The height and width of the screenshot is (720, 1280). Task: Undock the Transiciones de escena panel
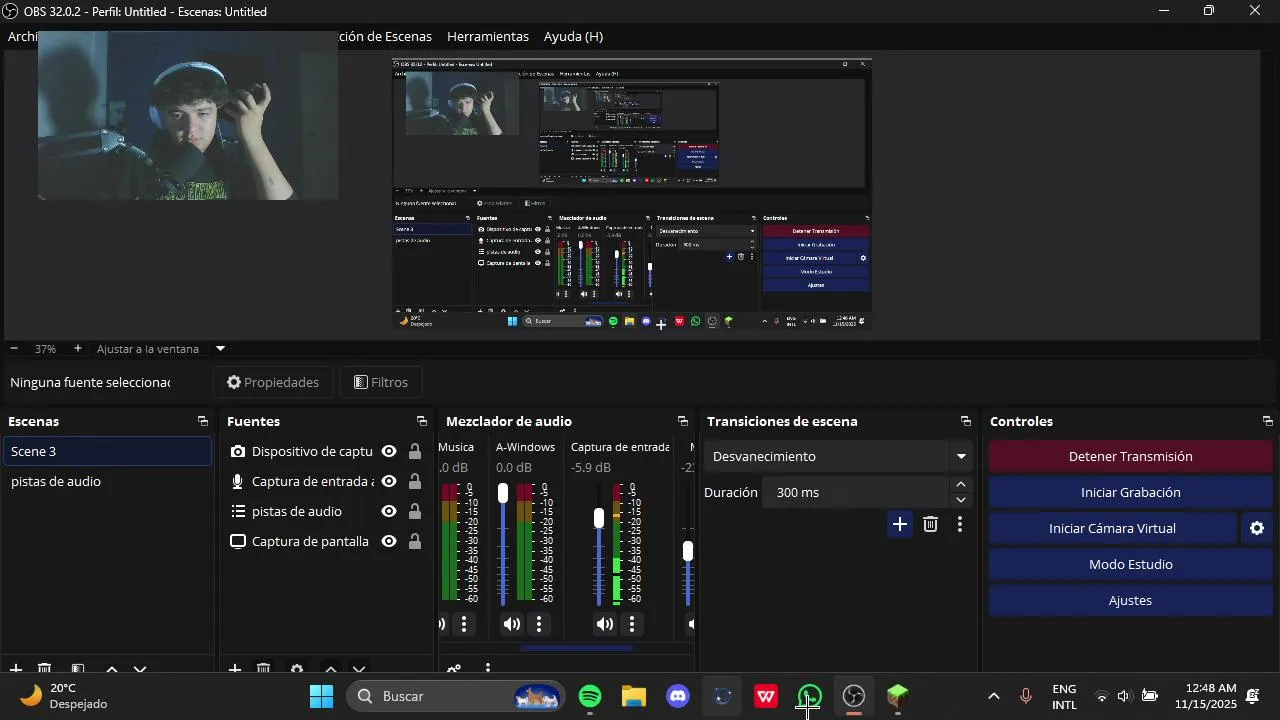pos(966,422)
